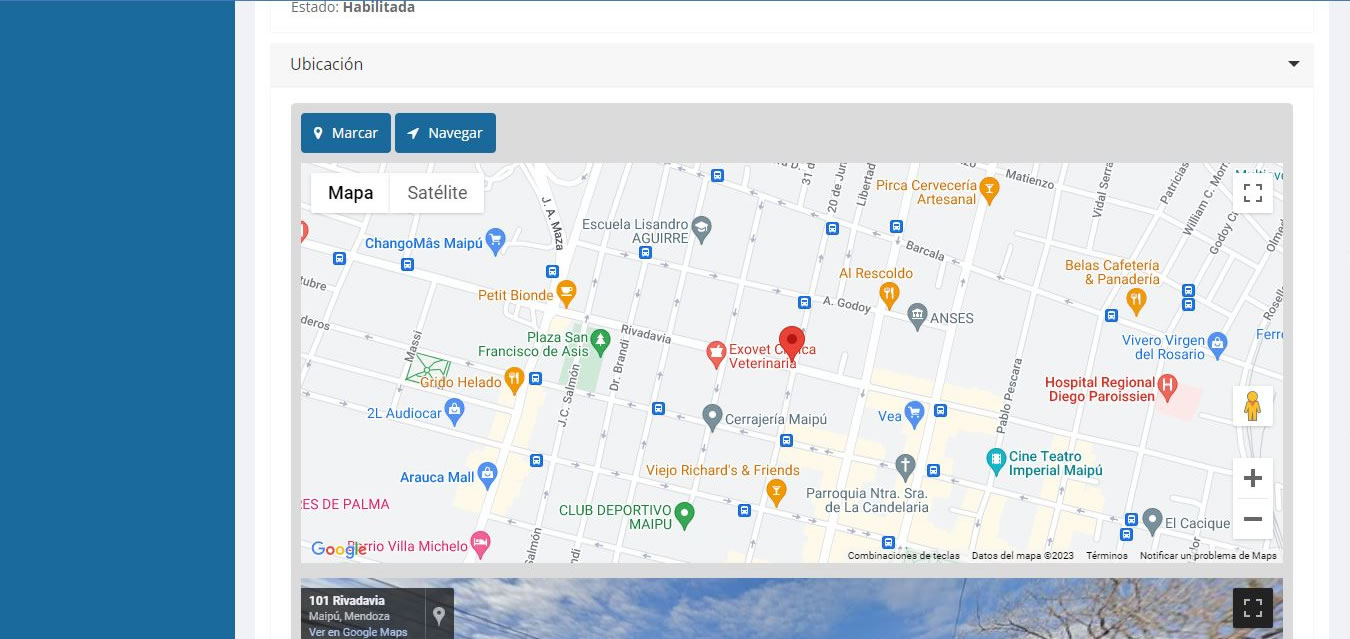This screenshot has height=639, width=1350.
Task: Click the Datos del mapa ©2023 text
Action: 1022,556
